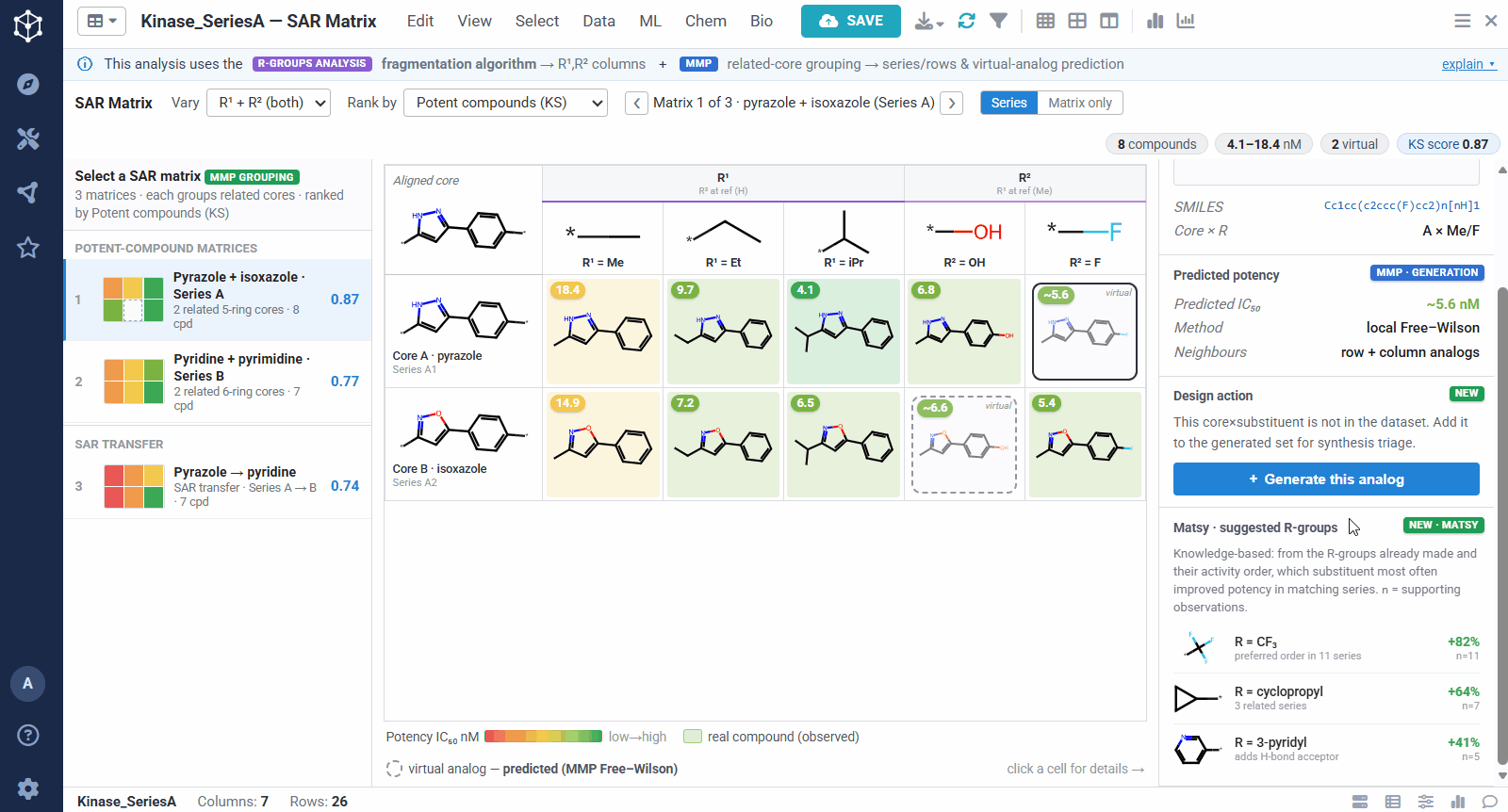This screenshot has width=1508, height=812.
Task: Open the Data menu
Action: click(598, 21)
